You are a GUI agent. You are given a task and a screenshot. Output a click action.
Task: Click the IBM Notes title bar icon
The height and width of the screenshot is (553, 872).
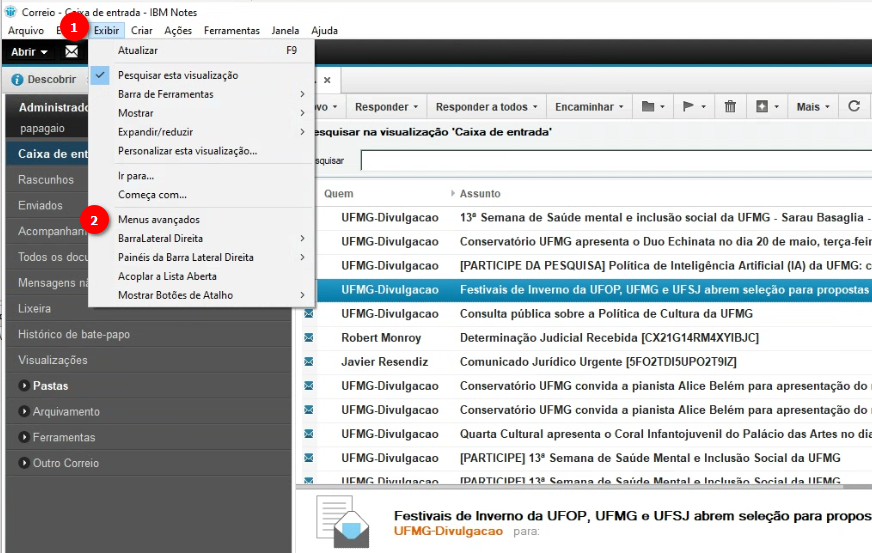tap(11, 12)
